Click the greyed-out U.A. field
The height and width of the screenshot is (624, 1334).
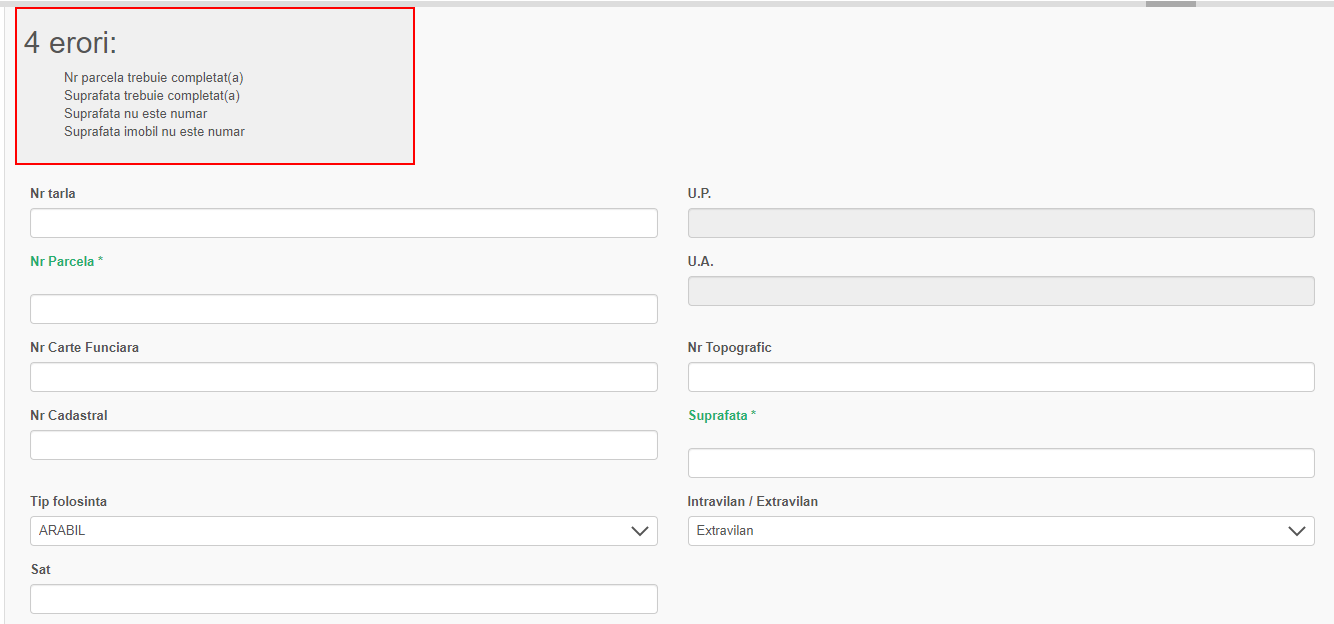tap(1000, 291)
